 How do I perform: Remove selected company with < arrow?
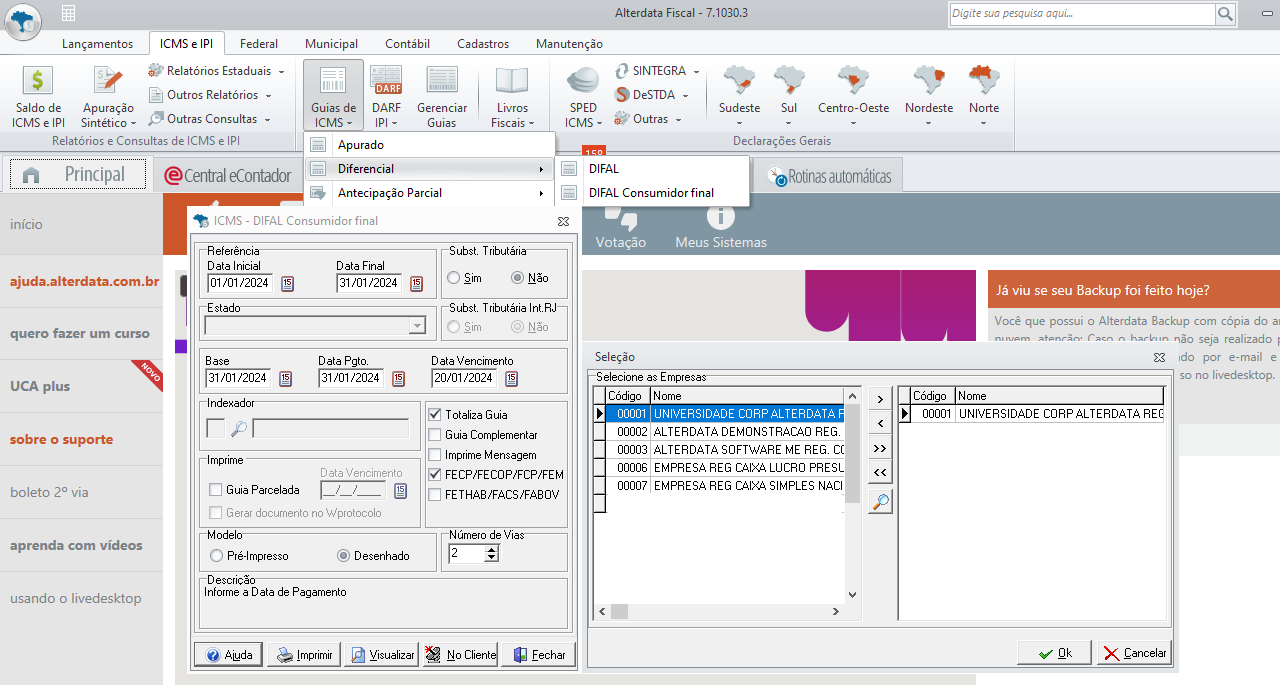tap(880, 424)
